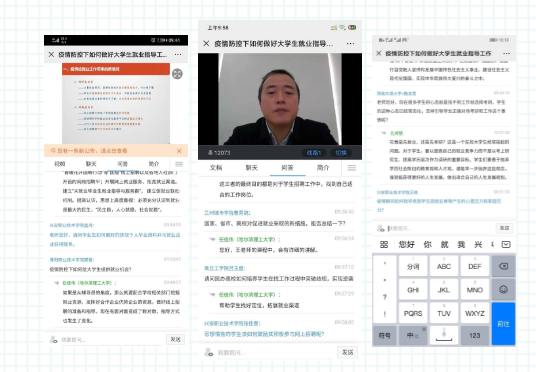Switch to 聊天 tab in middle phone
The width and height of the screenshot is (536, 372).
(x=252, y=168)
